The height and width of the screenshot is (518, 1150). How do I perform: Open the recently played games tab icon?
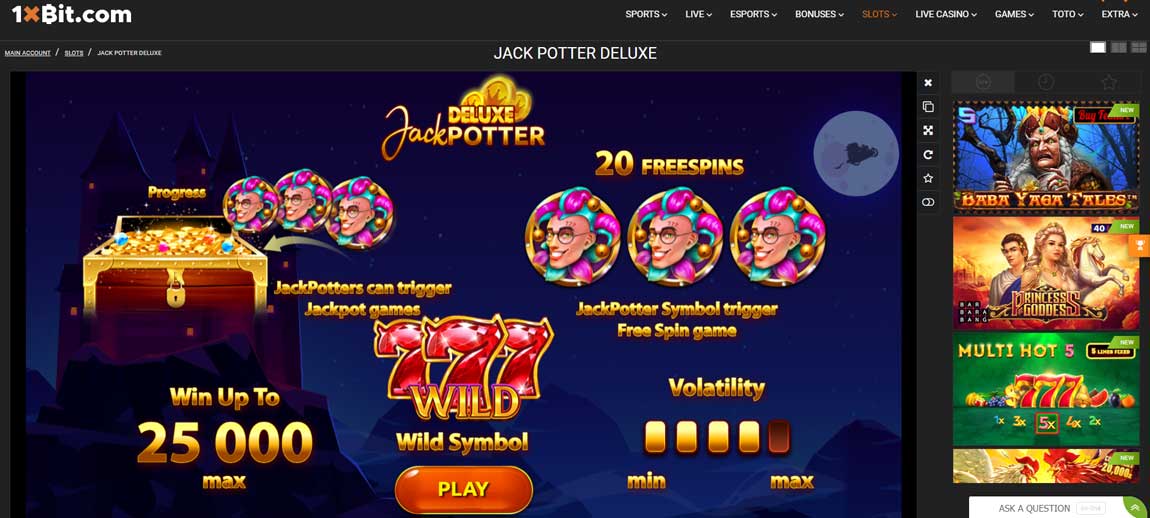[1046, 82]
